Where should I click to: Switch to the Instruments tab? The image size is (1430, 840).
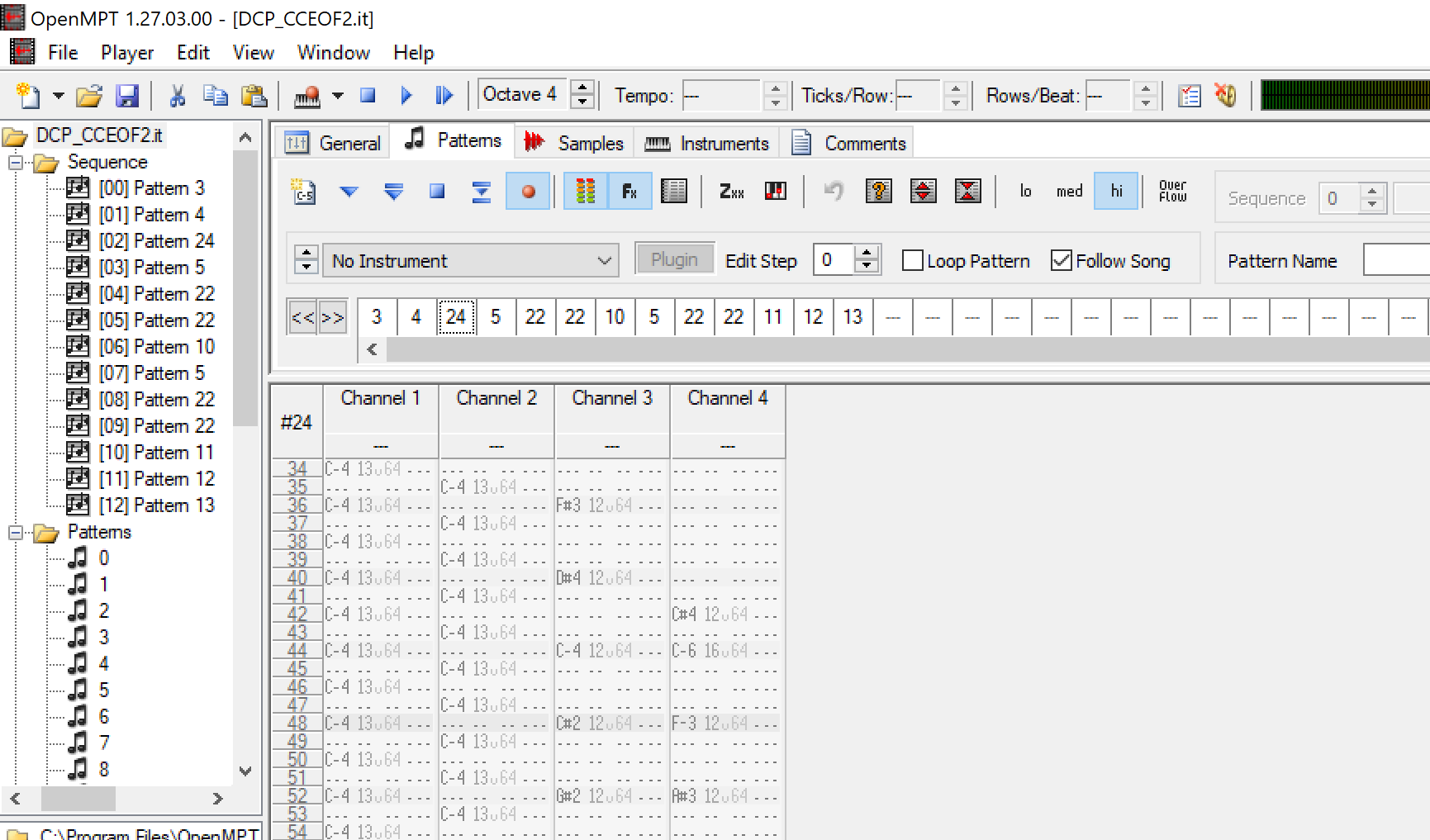pos(706,144)
